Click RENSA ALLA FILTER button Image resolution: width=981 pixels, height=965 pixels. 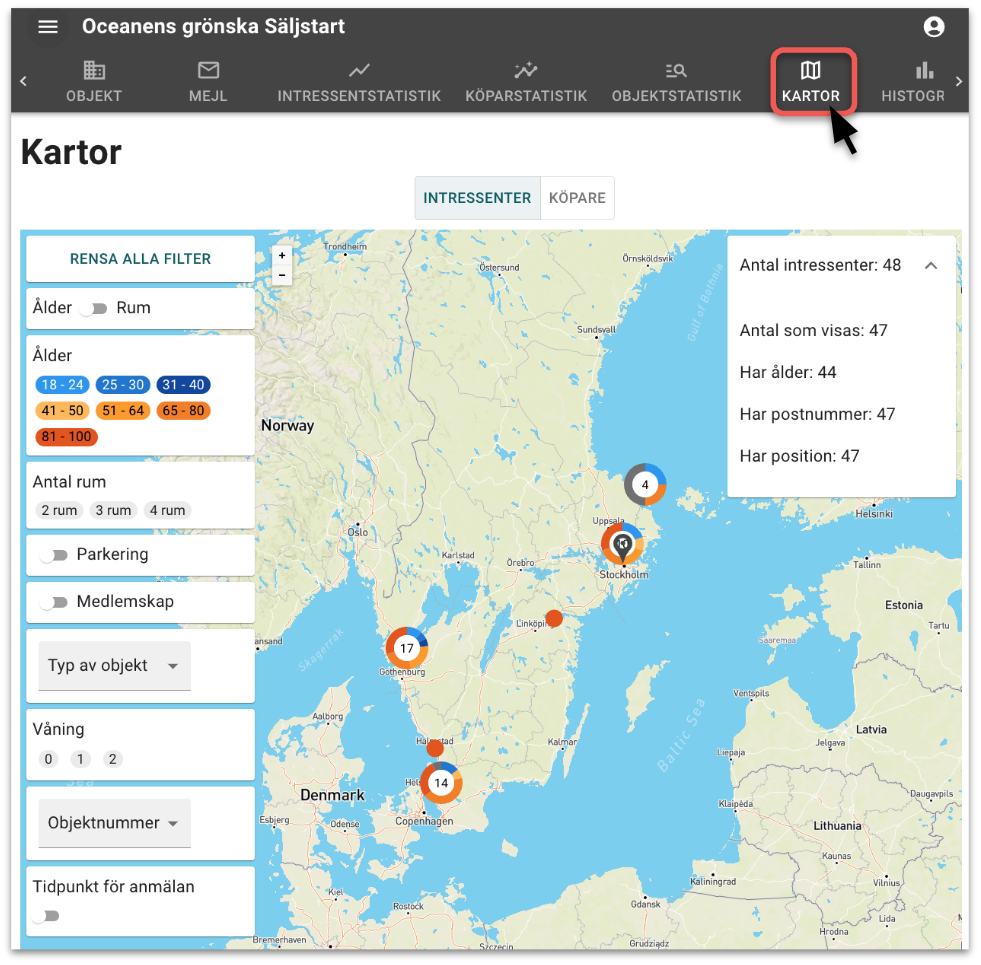tap(139, 258)
